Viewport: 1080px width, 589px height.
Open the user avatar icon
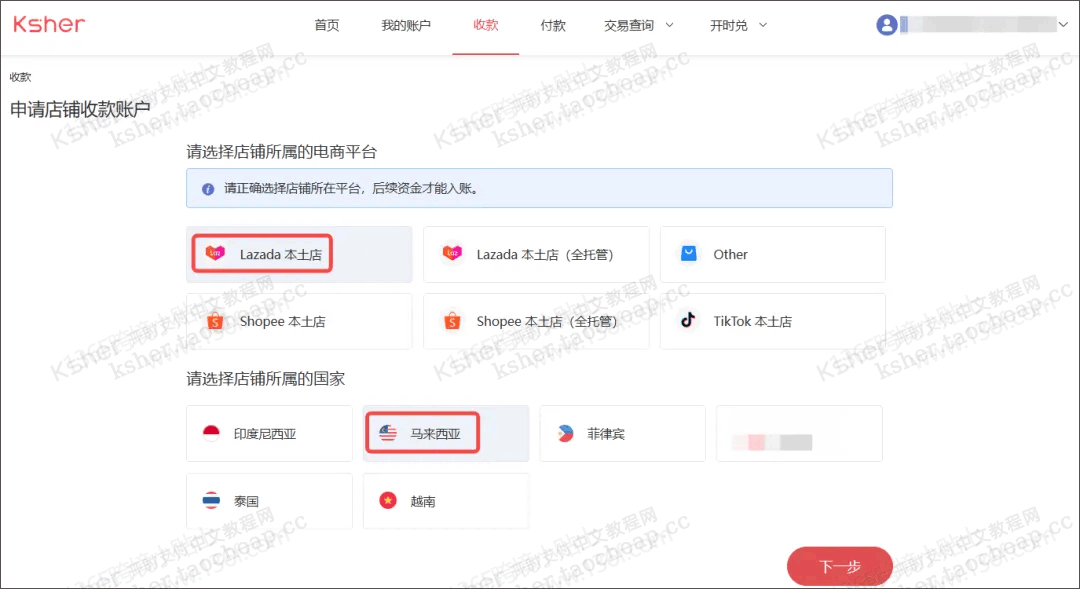[x=886, y=25]
